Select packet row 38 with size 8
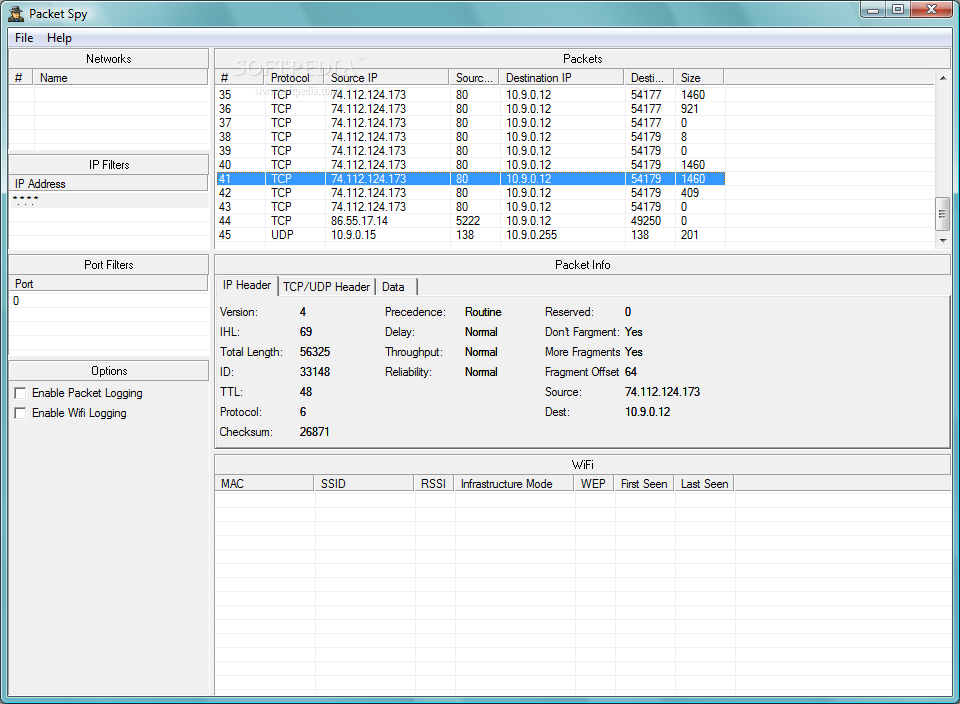This screenshot has width=960, height=704. (x=470, y=137)
